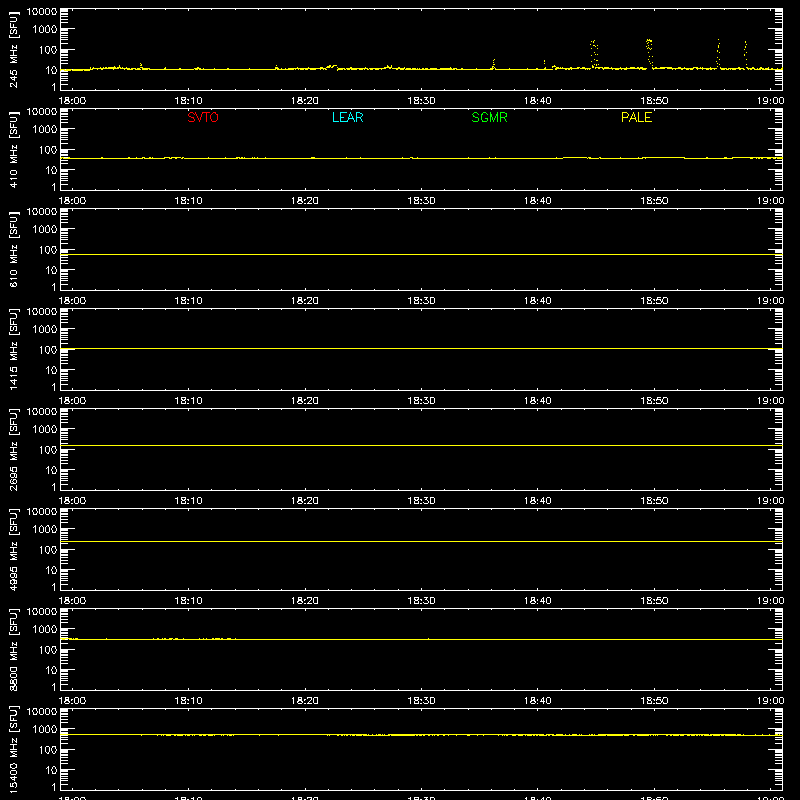Click the 18:10 label below 410 MHz plot

[188, 201]
